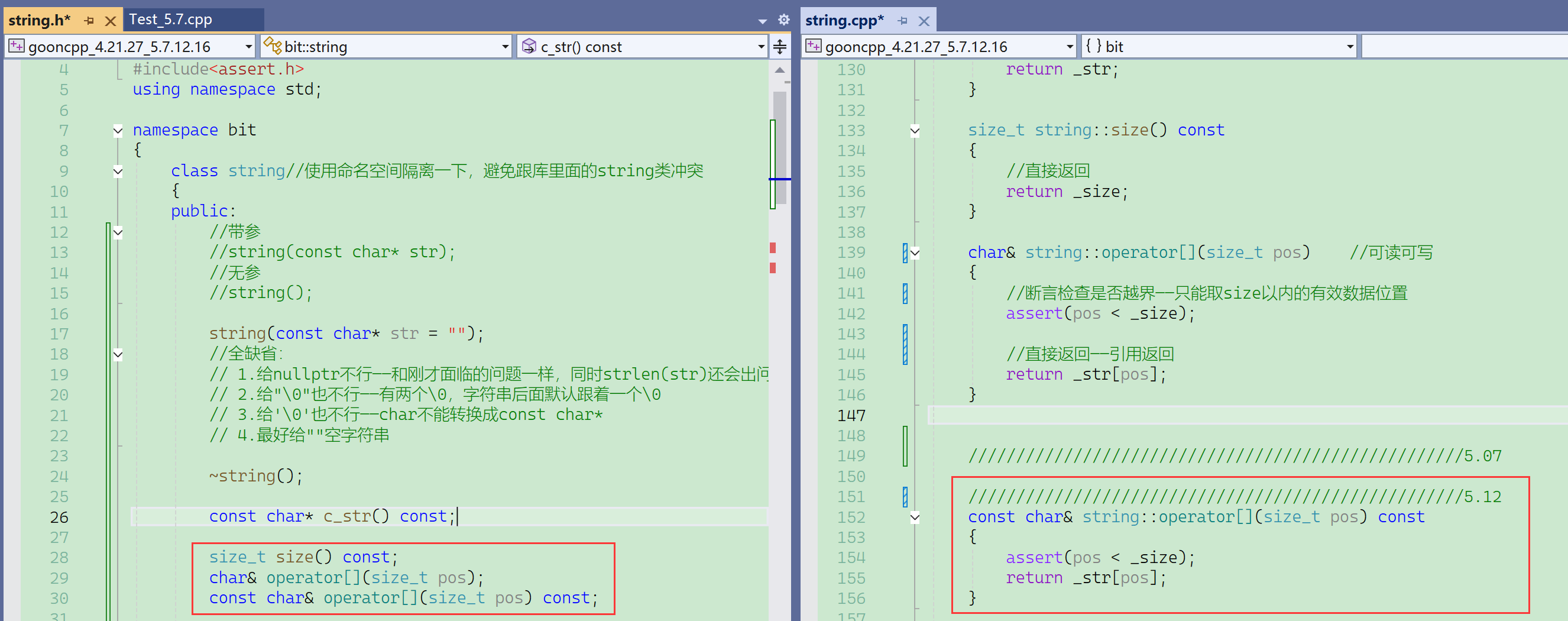
Task: Click the ////5.07 comment line
Action: click(1235, 456)
